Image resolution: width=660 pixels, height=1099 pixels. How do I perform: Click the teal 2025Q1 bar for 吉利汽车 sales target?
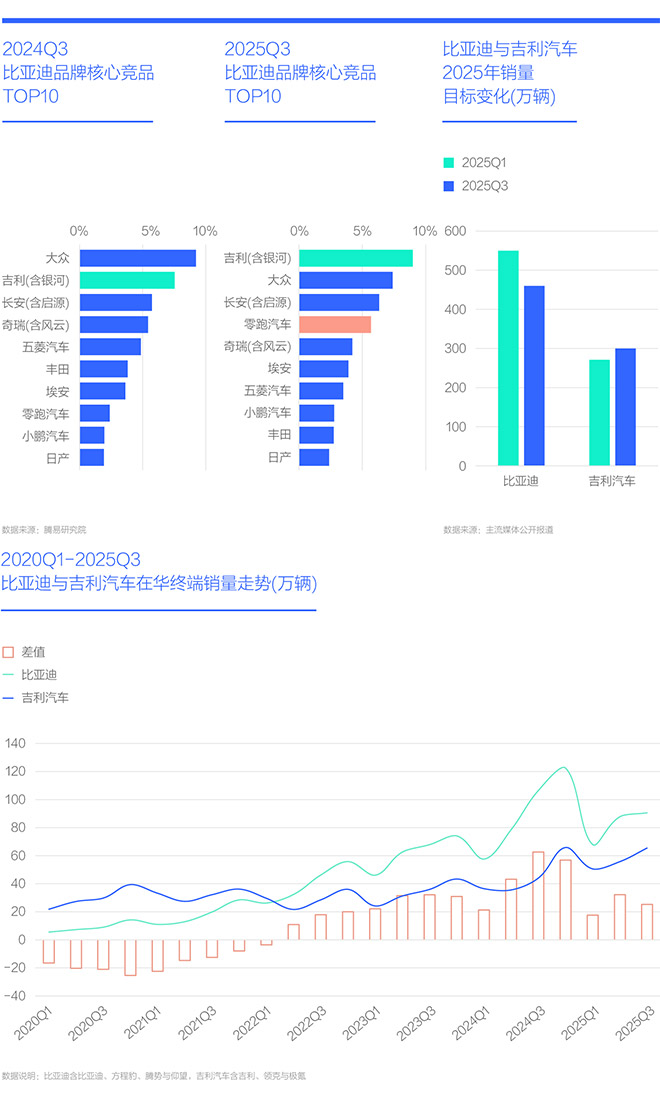pos(599,413)
